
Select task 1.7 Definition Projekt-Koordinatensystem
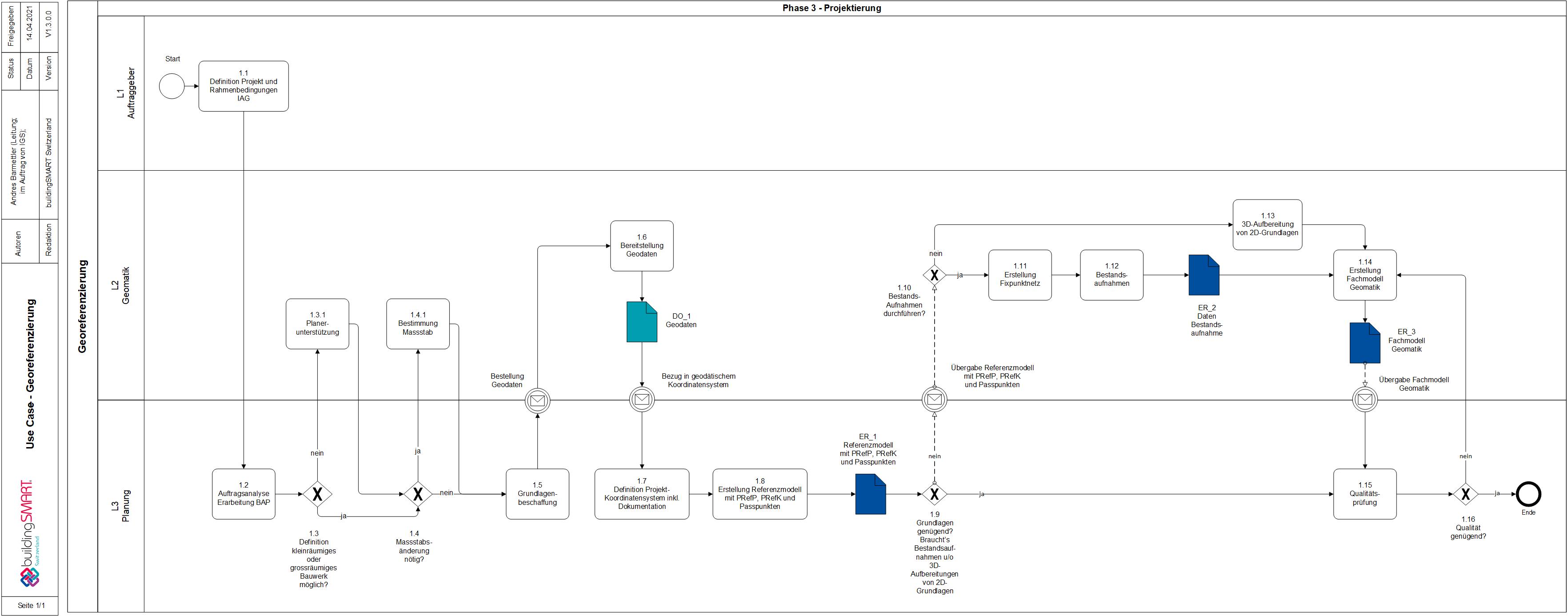(x=642, y=494)
